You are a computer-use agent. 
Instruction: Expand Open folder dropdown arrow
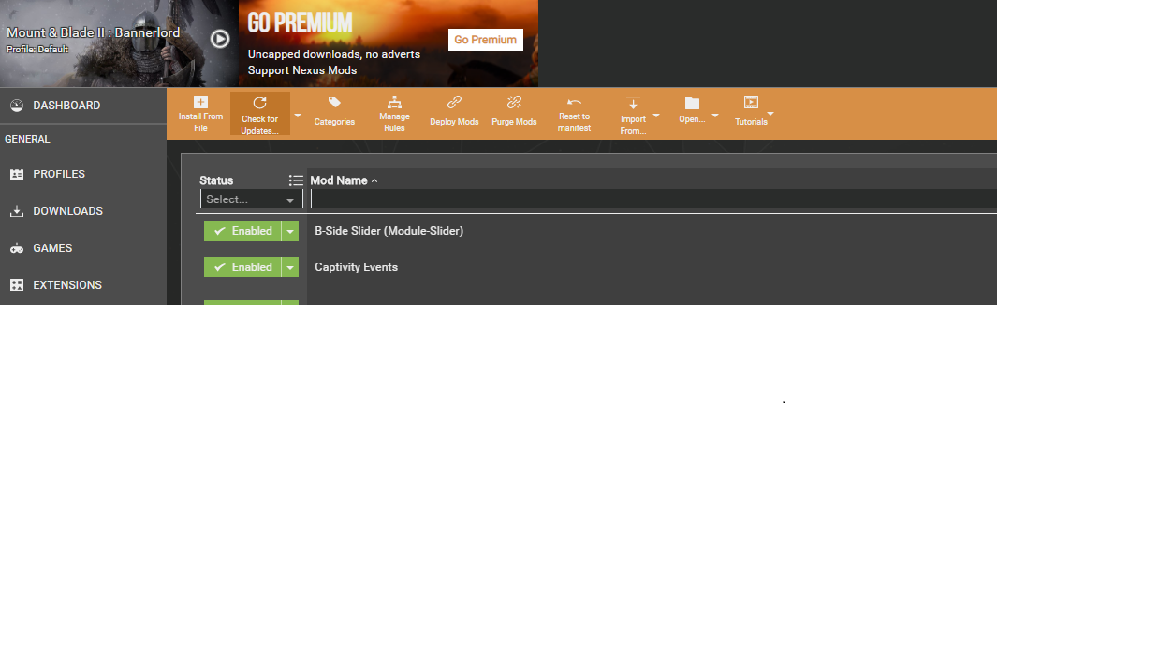(x=715, y=115)
